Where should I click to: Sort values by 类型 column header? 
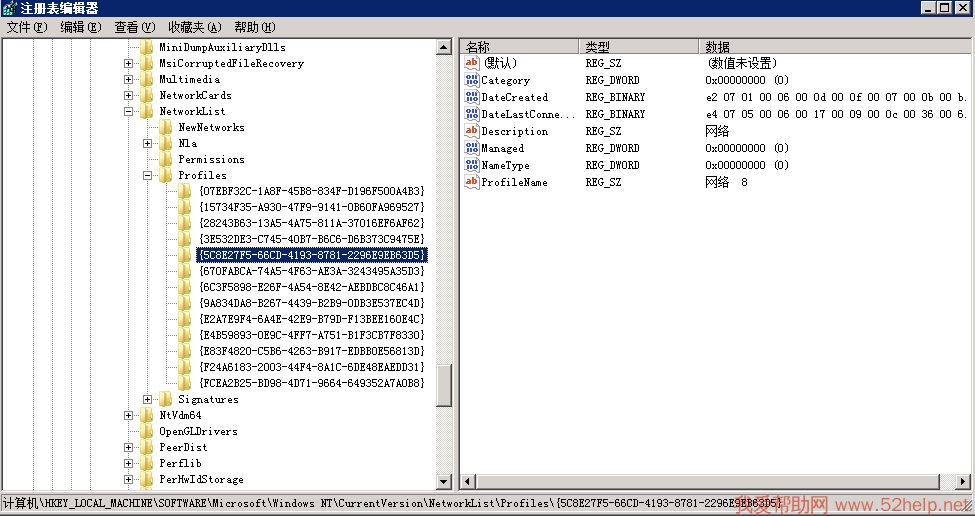coord(639,47)
